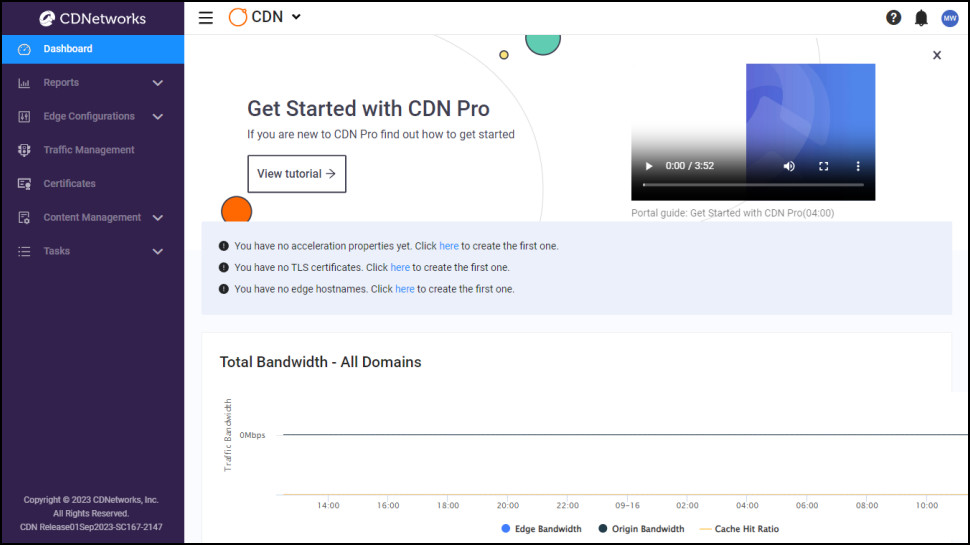Click 'here' to create edge hostname
970x545 pixels.
click(405, 289)
